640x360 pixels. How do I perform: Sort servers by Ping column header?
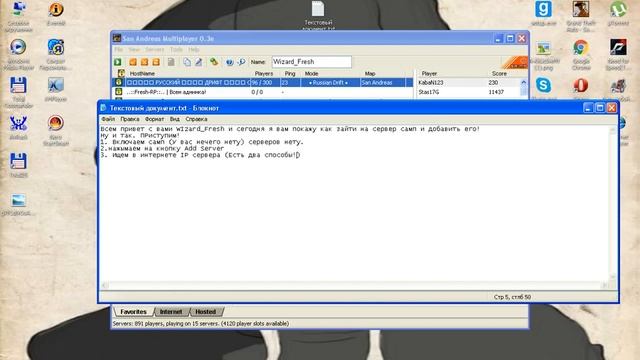[x=290, y=73]
